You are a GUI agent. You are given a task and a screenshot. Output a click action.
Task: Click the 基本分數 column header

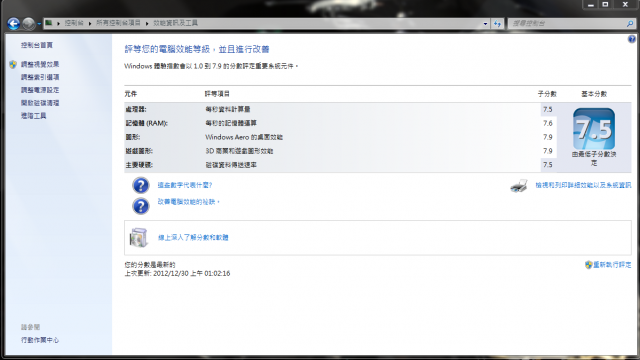594,94
